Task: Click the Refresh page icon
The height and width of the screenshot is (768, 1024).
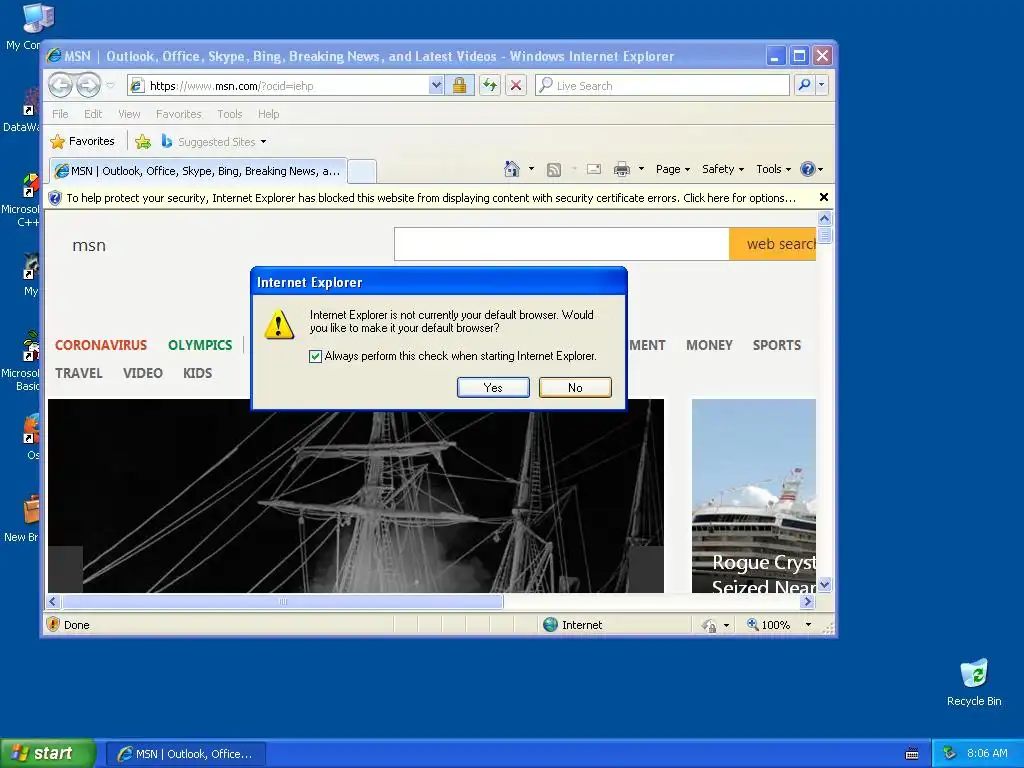Action: pyautogui.click(x=490, y=86)
